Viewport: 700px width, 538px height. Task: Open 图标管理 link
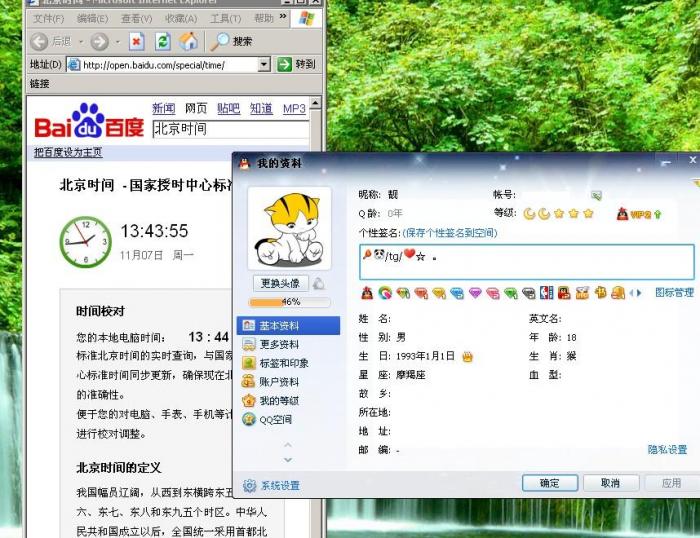point(675,292)
